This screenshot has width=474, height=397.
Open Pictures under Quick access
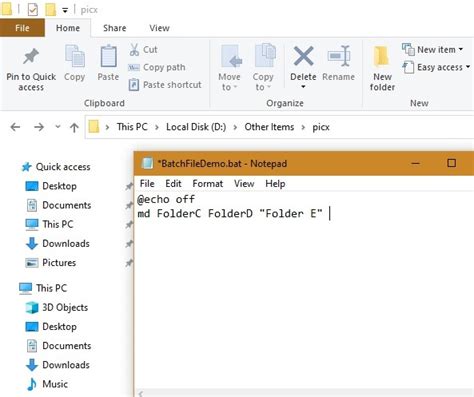tap(51, 263)
